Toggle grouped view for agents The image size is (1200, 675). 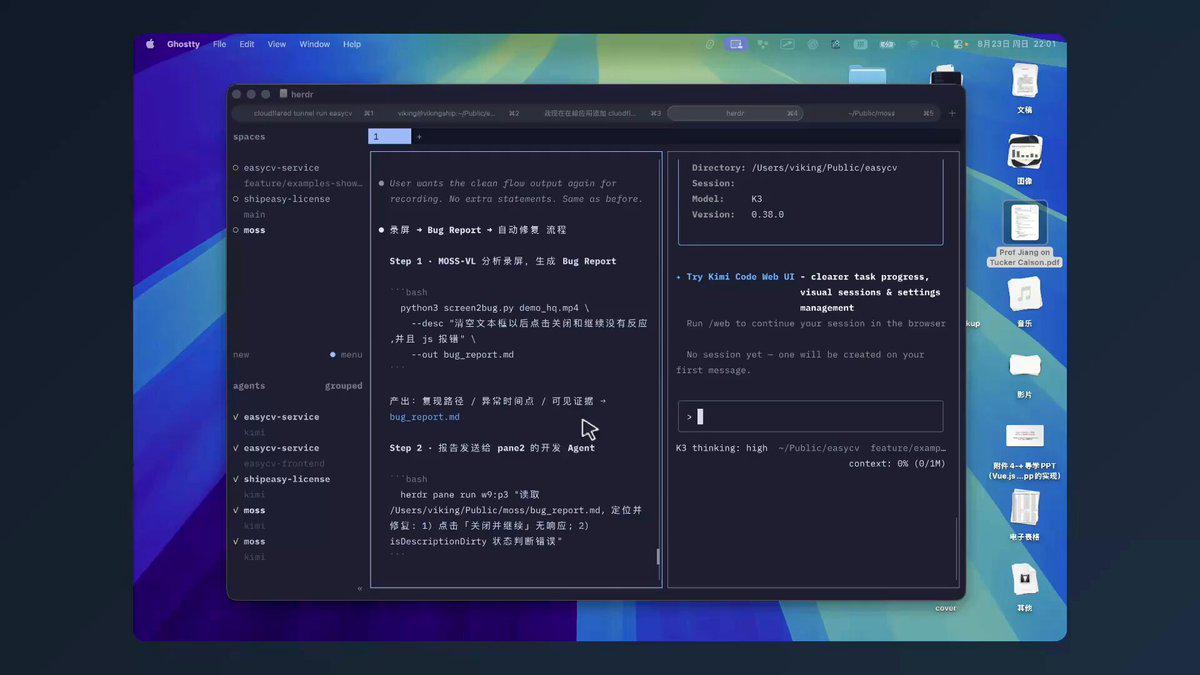pos(343,386)
